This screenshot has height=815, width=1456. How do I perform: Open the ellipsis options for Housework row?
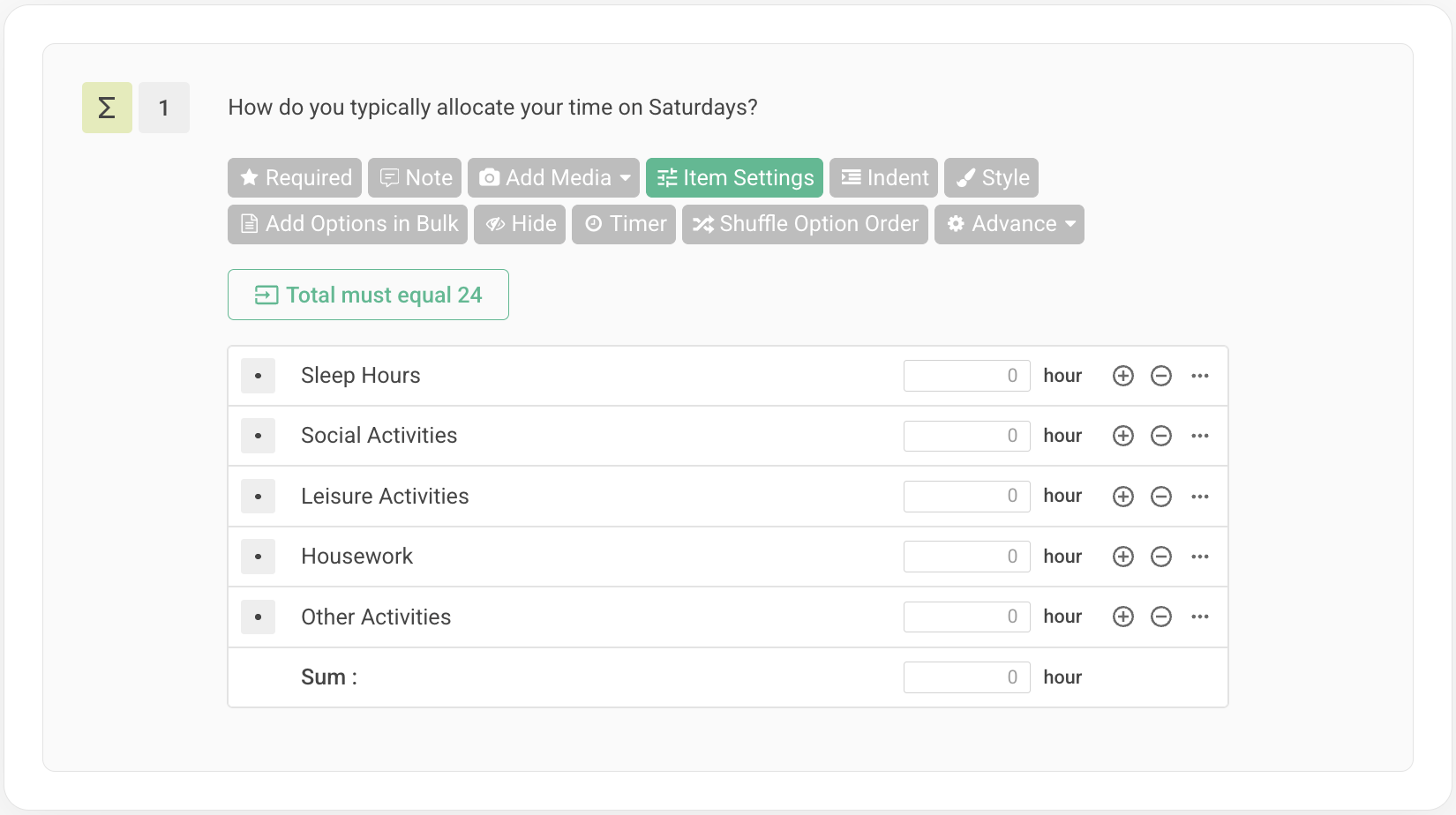[1200, 556]
